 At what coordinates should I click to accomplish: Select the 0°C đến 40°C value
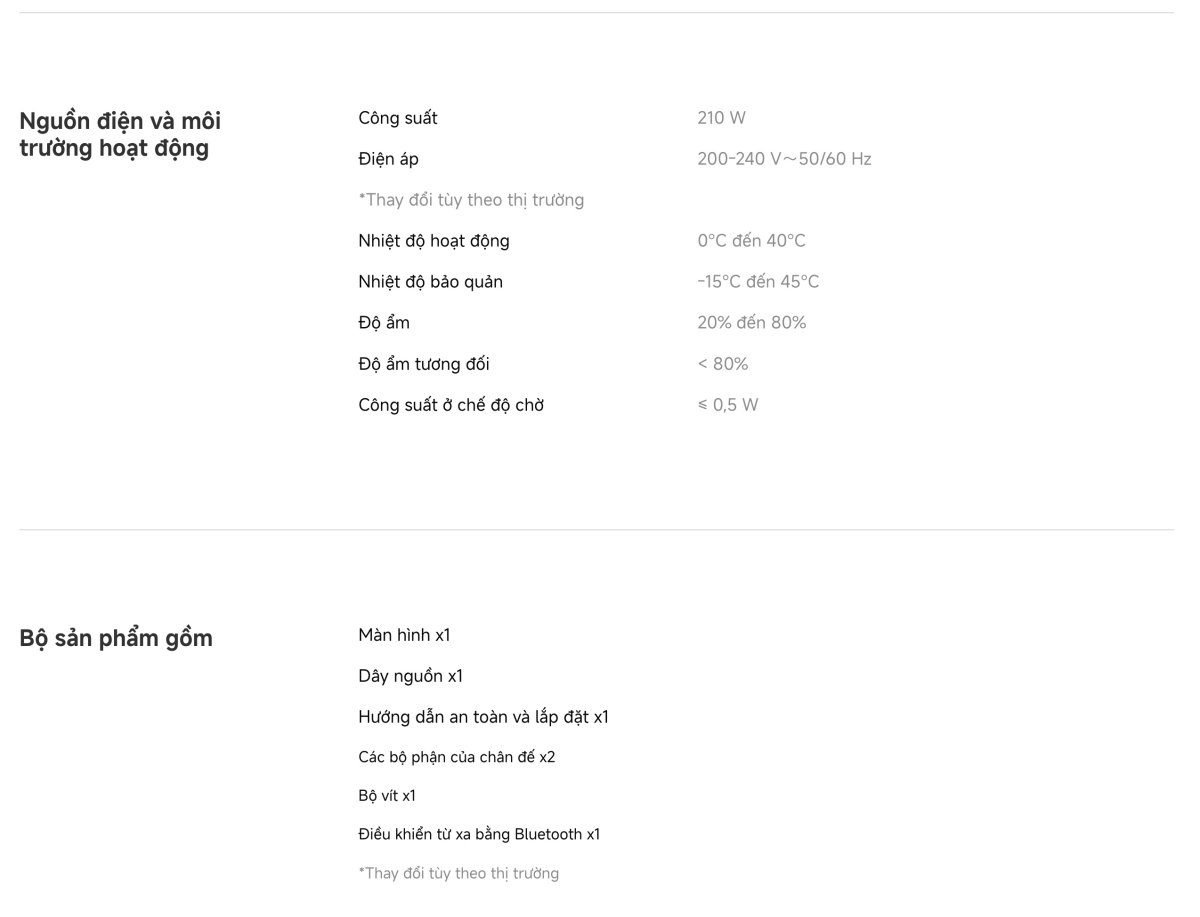(x=751, y=241)
